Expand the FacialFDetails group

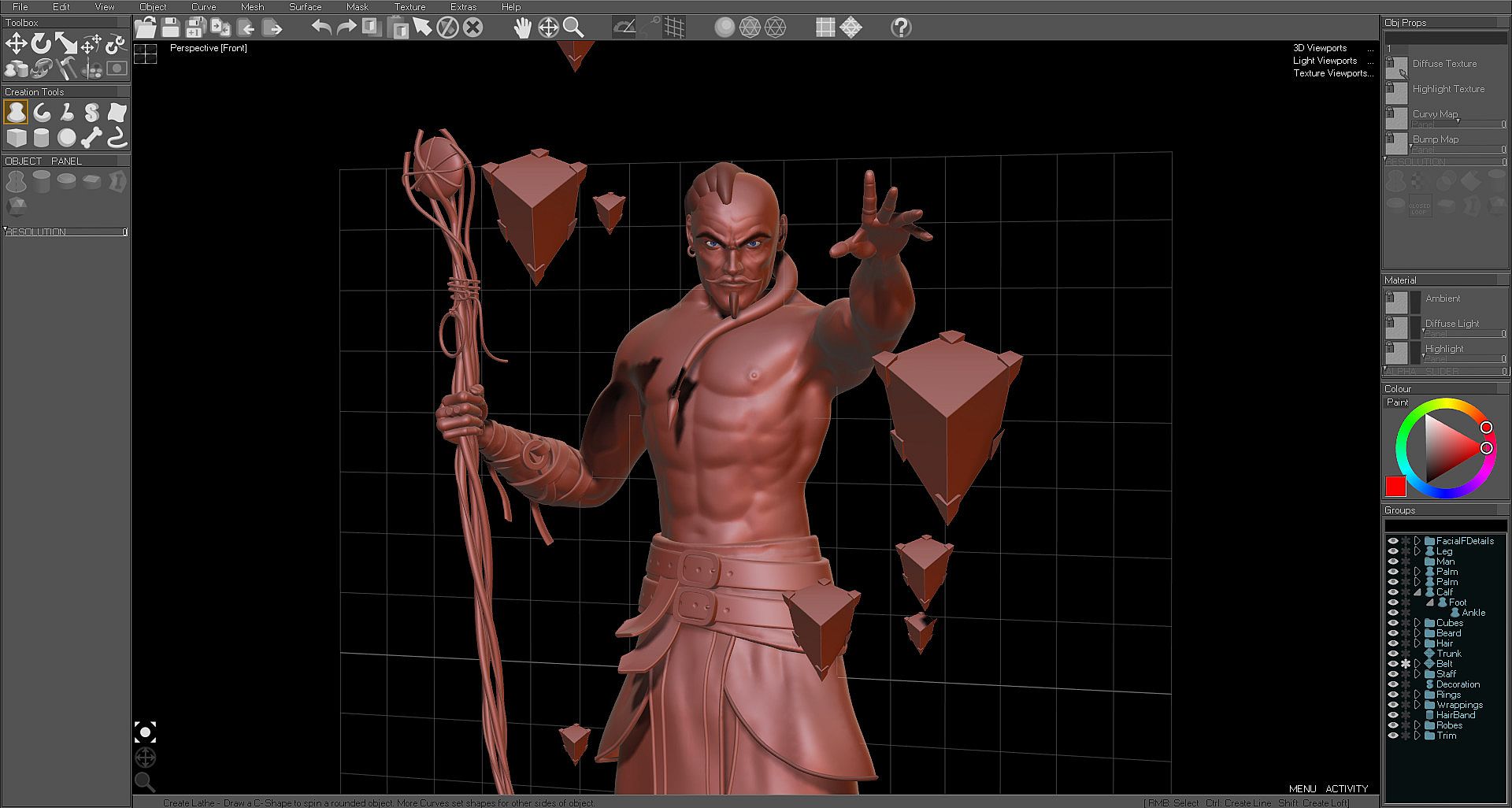click(1417, 541)
